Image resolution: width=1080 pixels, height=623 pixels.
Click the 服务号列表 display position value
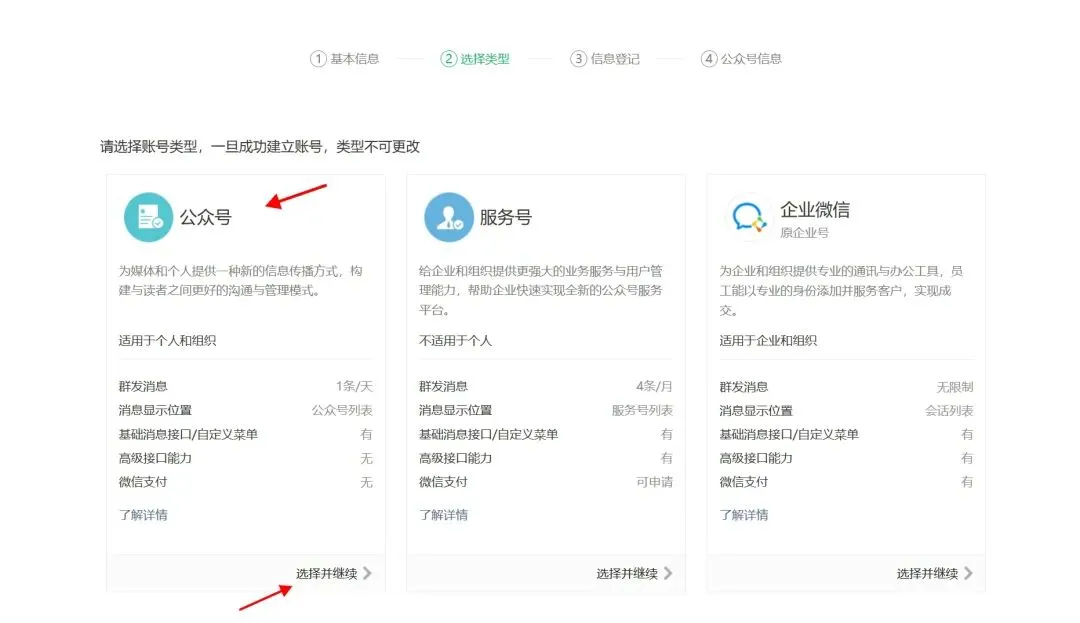tap(642, 410)
